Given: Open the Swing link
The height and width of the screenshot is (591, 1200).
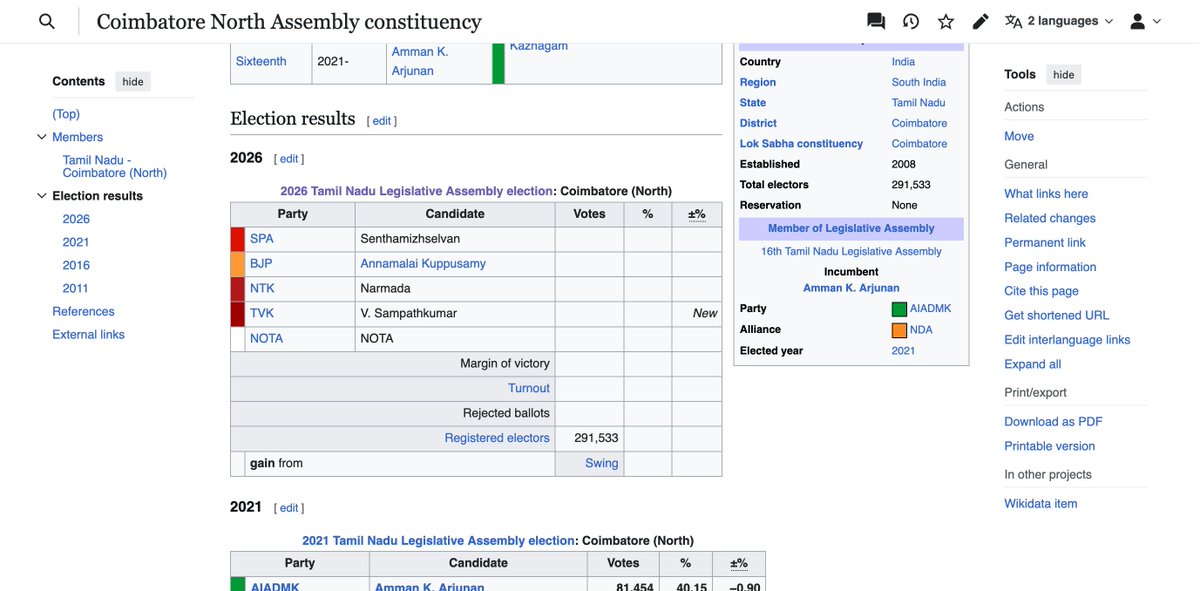Looking at the screenshot, I should 602,463.
